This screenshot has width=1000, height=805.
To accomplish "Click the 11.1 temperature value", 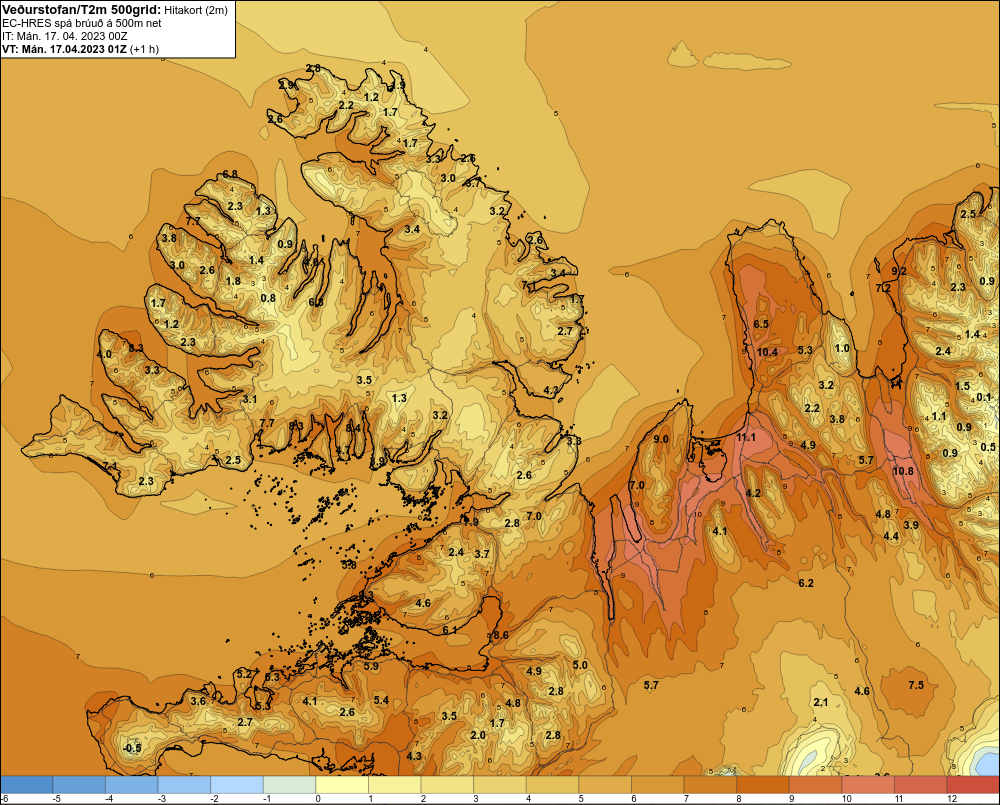I will [746, 438].
